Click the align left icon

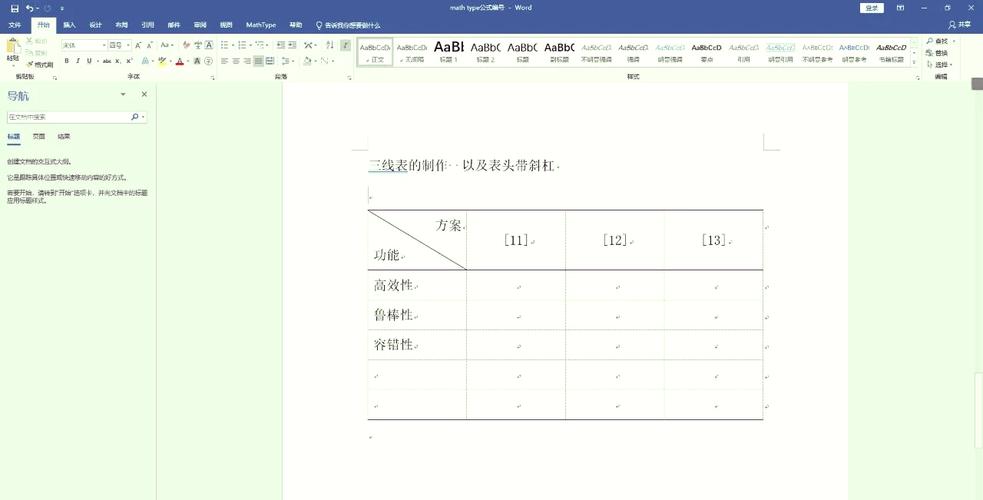point(224,61)
